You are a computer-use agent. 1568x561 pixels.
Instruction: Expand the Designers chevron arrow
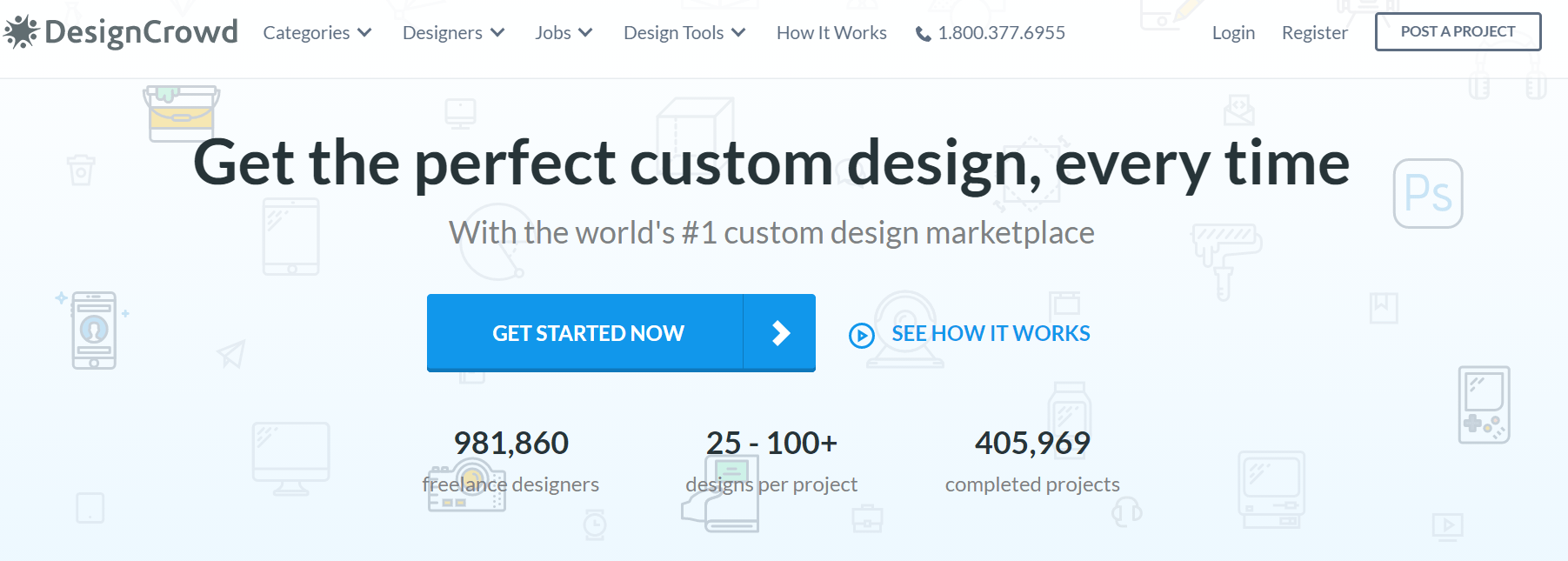pyautogui.click(x=497, y=33)
